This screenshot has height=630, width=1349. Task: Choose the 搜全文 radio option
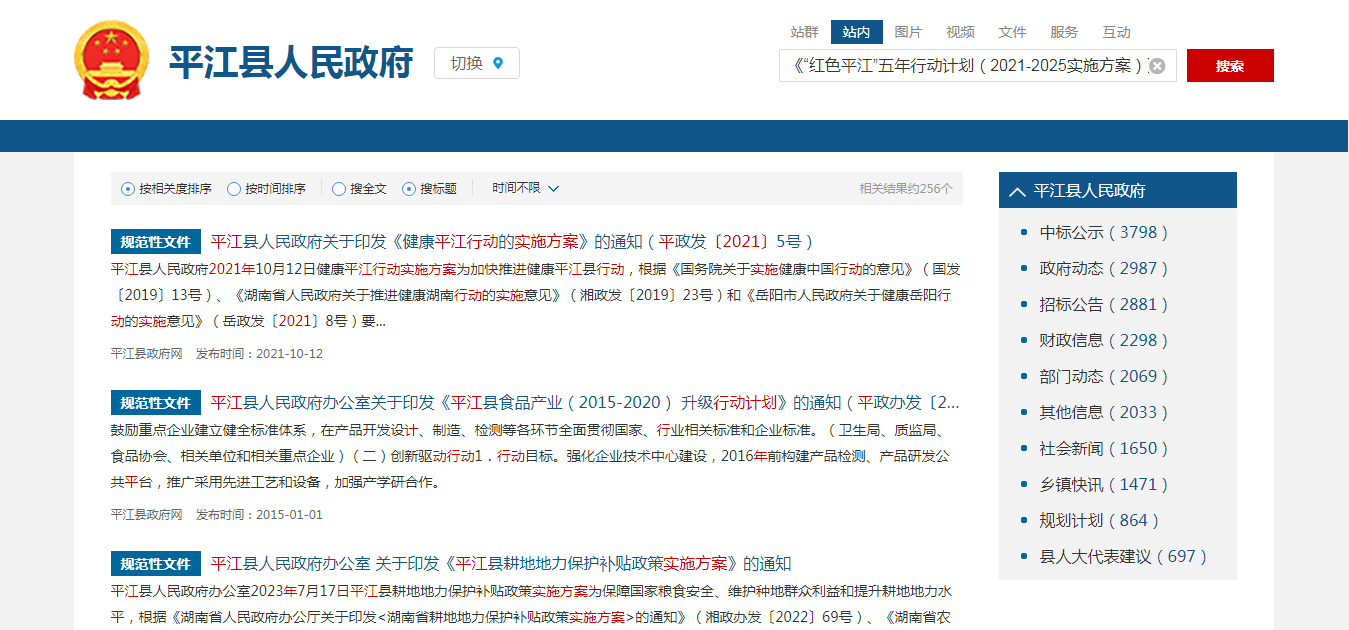[339, 189]
